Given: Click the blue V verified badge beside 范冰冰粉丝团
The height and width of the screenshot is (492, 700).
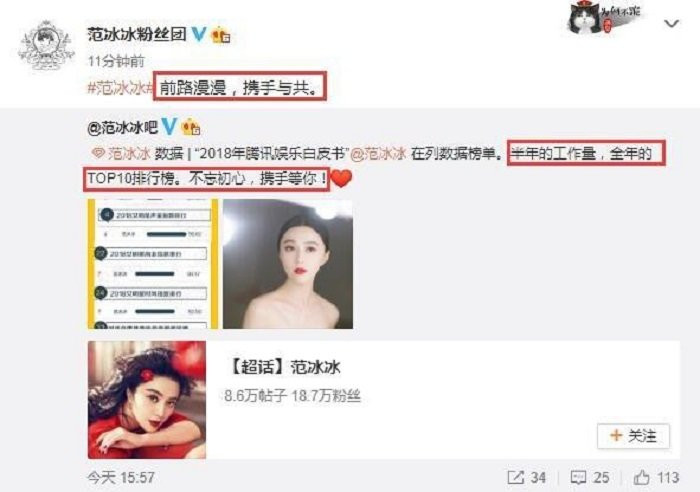Looking at the screenshot, I should (199, 34).
